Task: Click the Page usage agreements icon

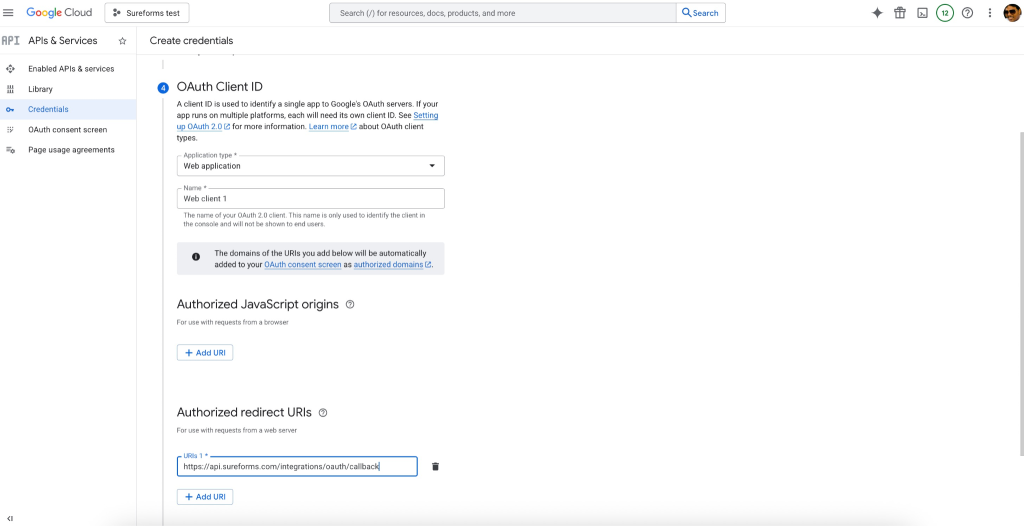Action: 10,150
